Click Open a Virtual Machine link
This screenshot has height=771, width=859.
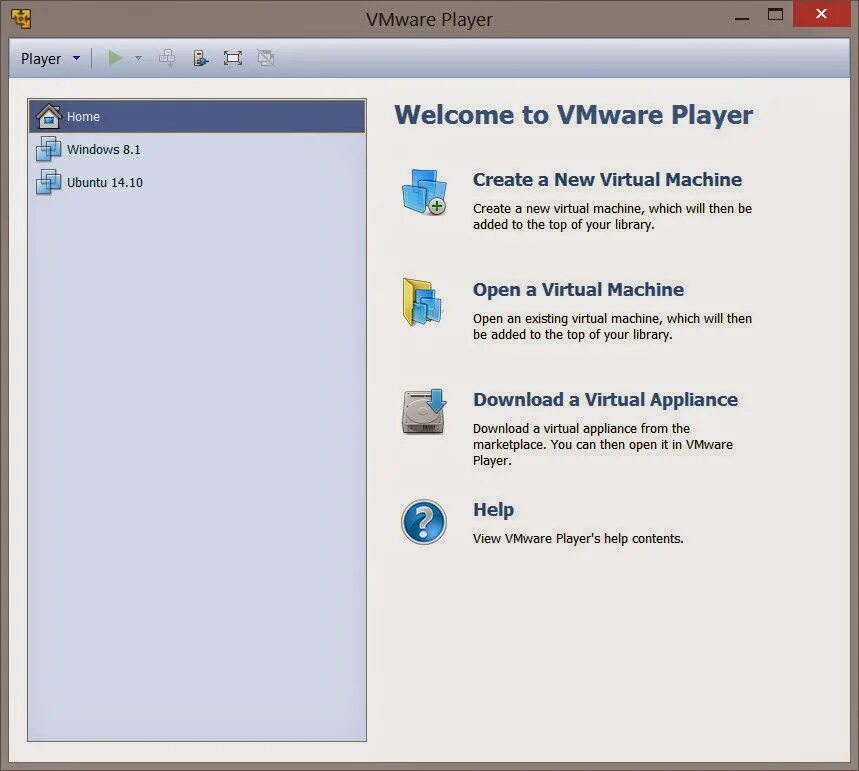point(579,289)
